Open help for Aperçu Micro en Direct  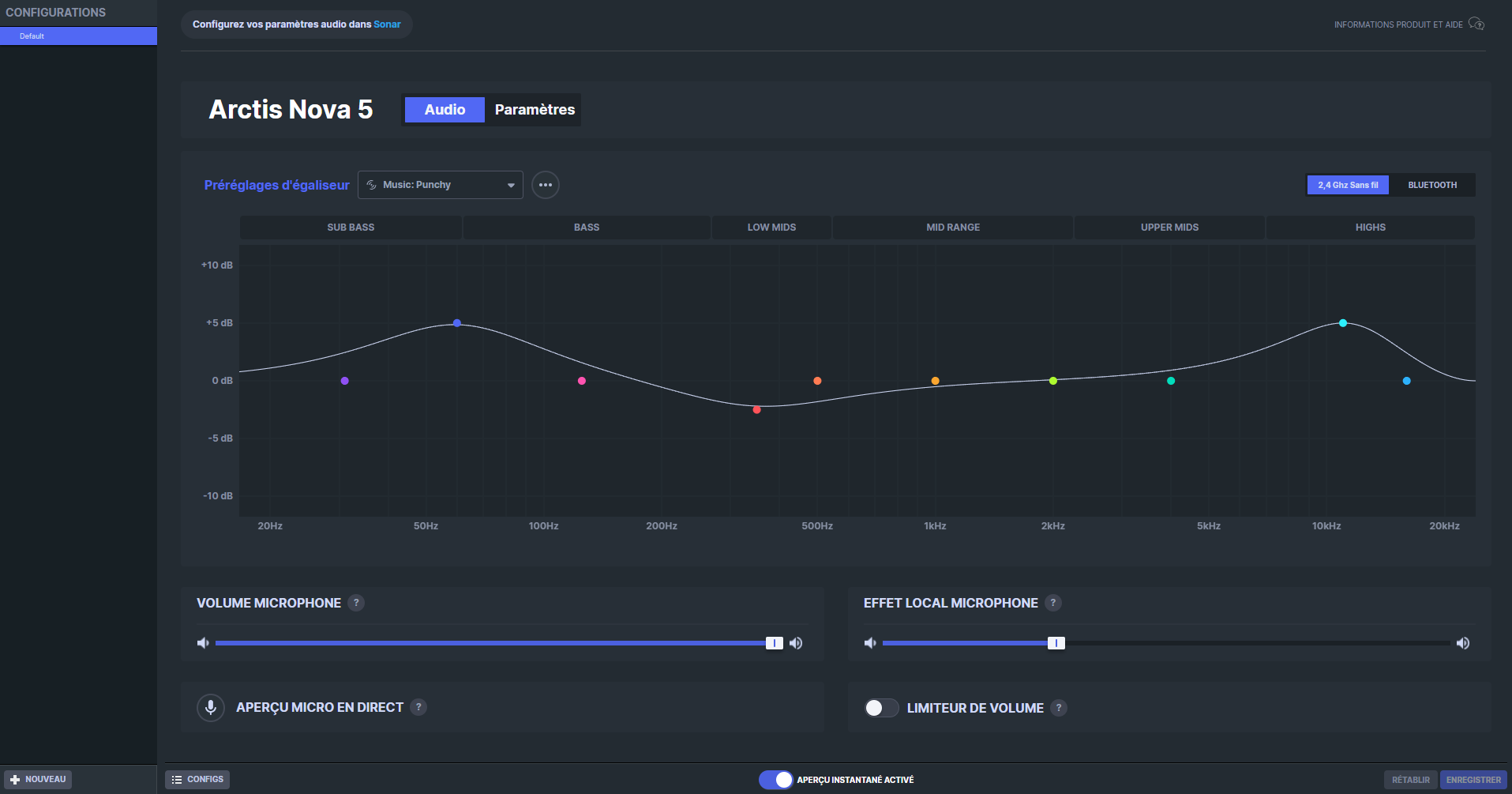(x=418, y=707)
